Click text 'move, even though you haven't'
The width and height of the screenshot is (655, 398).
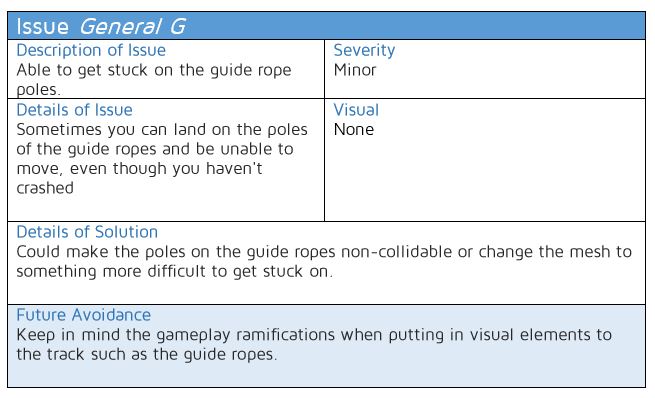pyautogui.click(x=140, y=169)
